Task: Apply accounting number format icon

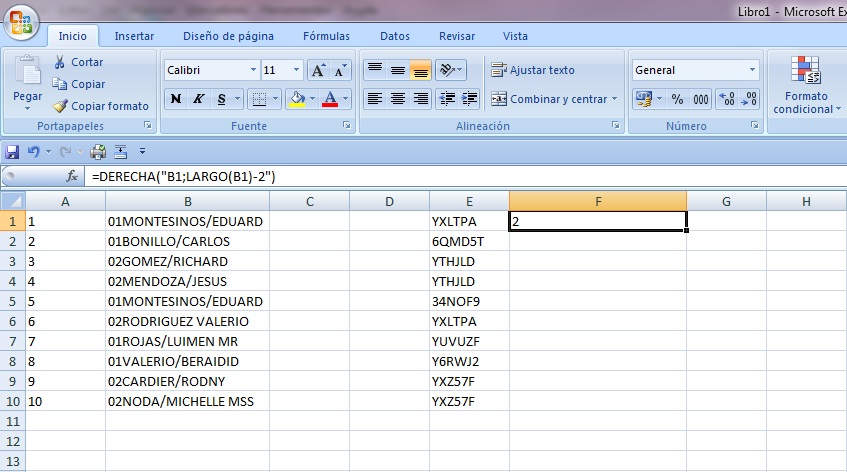Action: 643,99
